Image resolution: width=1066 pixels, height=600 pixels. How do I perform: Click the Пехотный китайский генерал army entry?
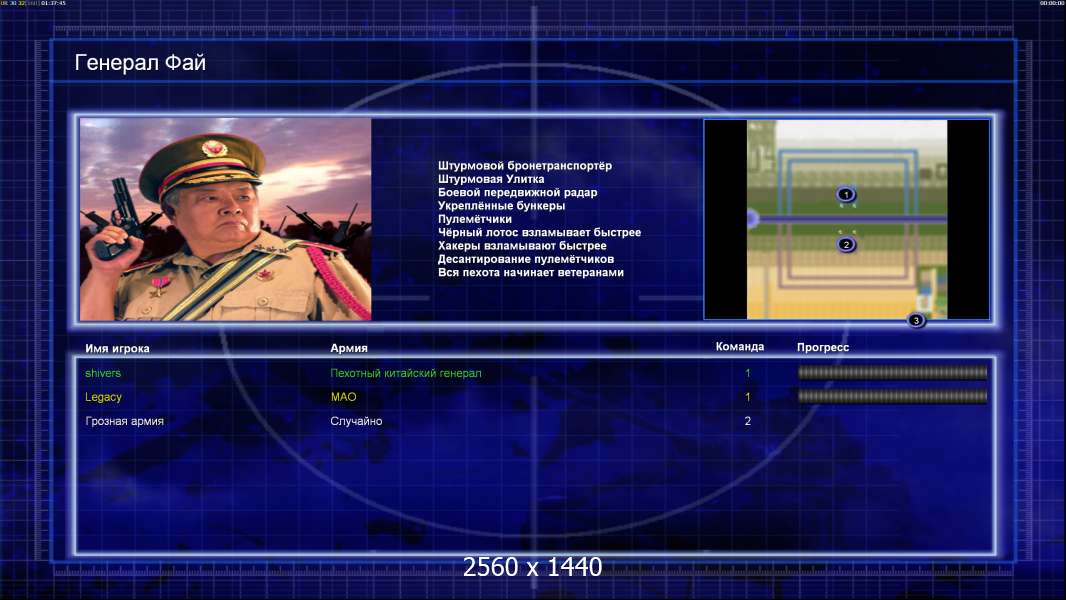tap(406, 373)
